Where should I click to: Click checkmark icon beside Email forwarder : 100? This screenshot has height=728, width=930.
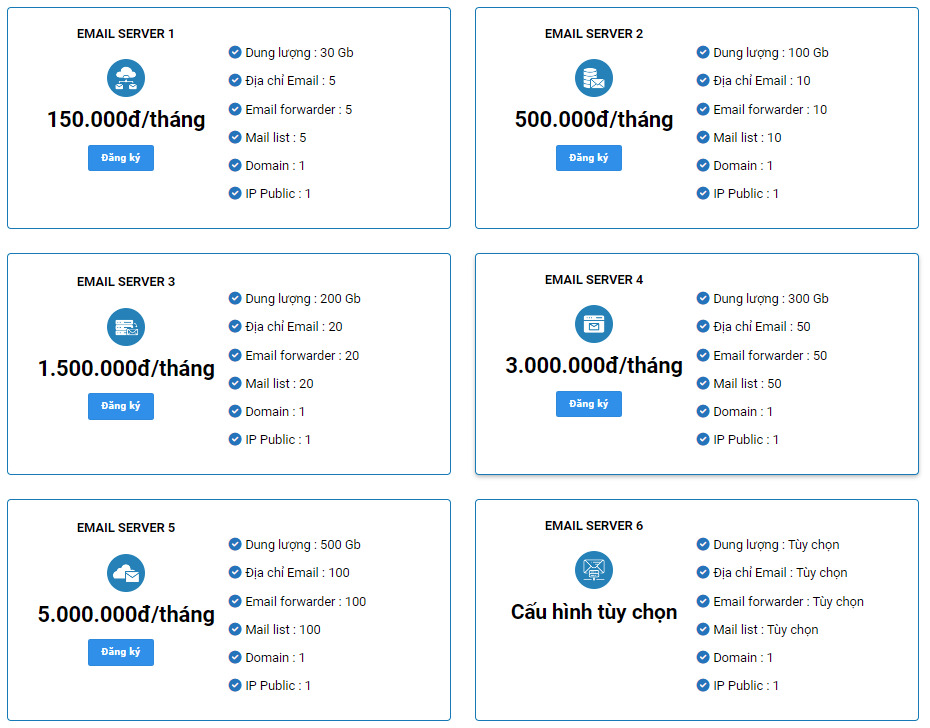[x=235, y=601]
